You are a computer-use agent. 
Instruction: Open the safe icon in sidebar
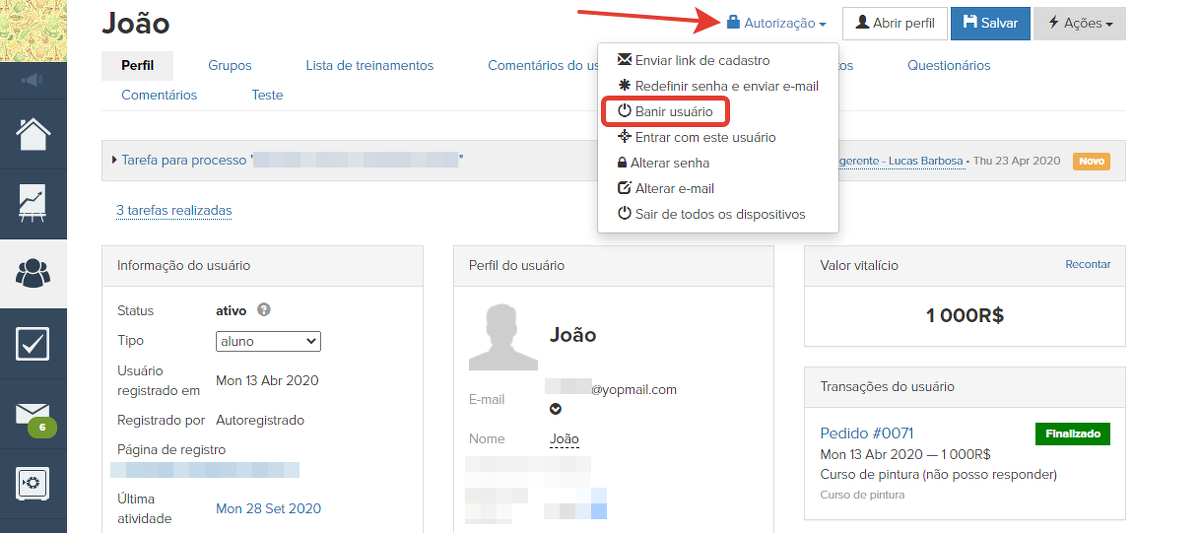click(x=33, y=484)
